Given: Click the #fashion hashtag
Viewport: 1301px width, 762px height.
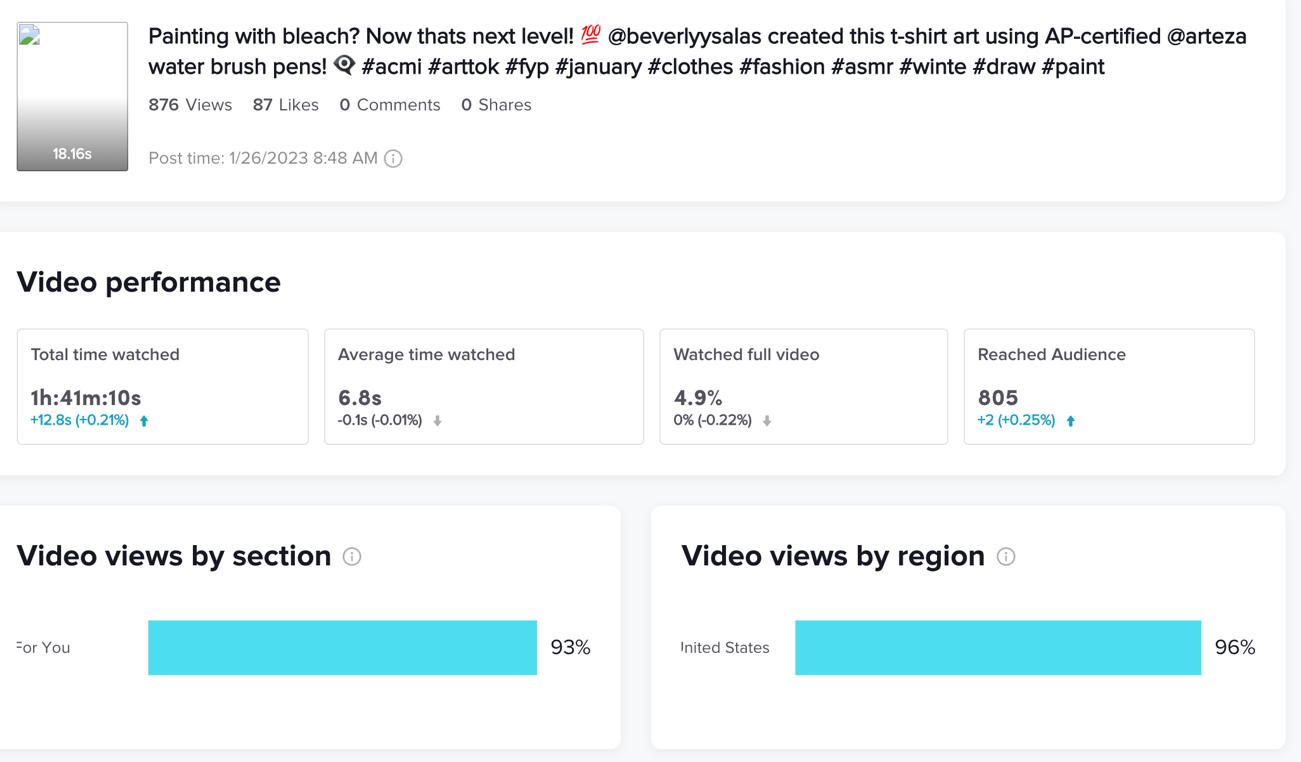Looking at the screenshot, I should (x=781, y=67).
